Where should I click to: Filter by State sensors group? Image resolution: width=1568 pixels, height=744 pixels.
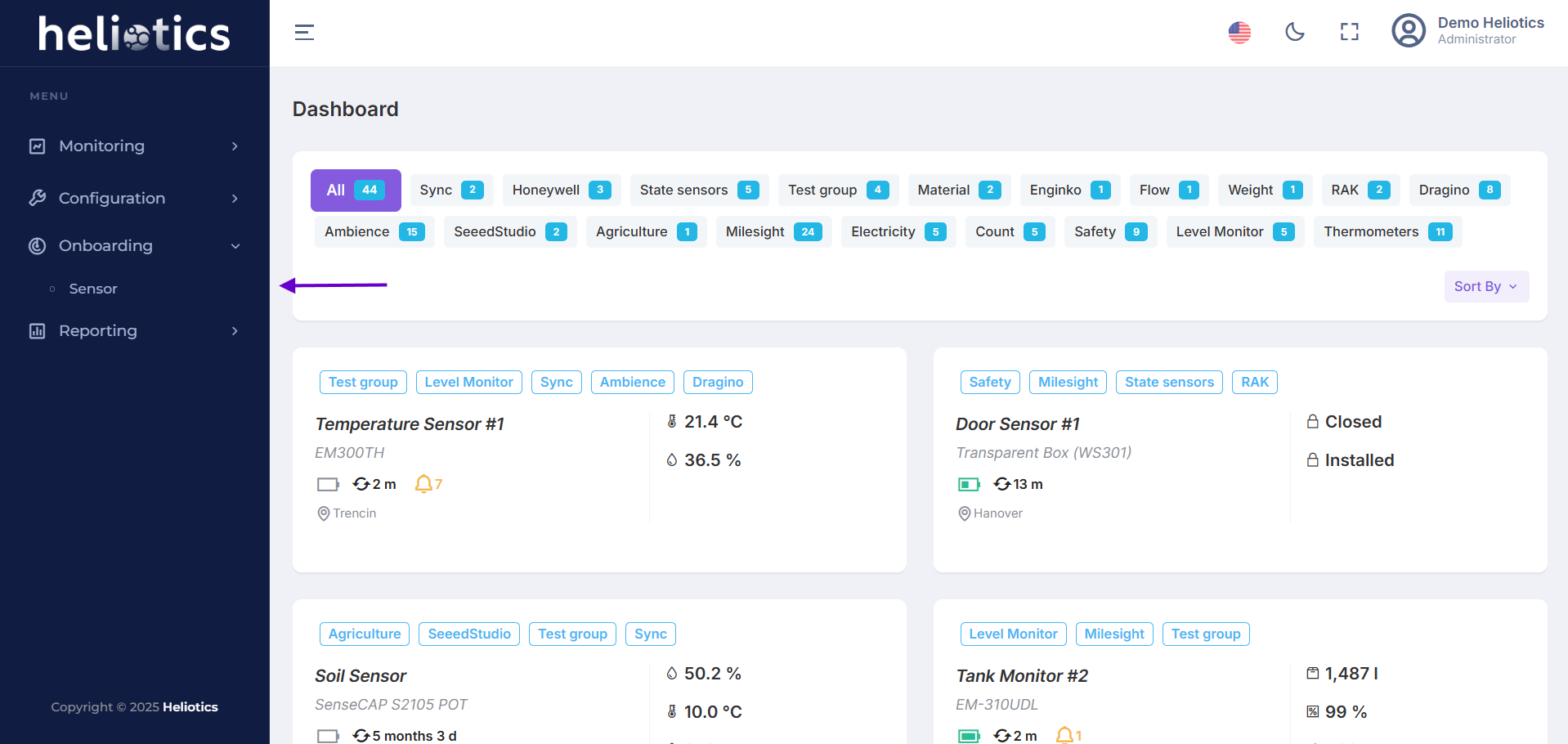699,190
